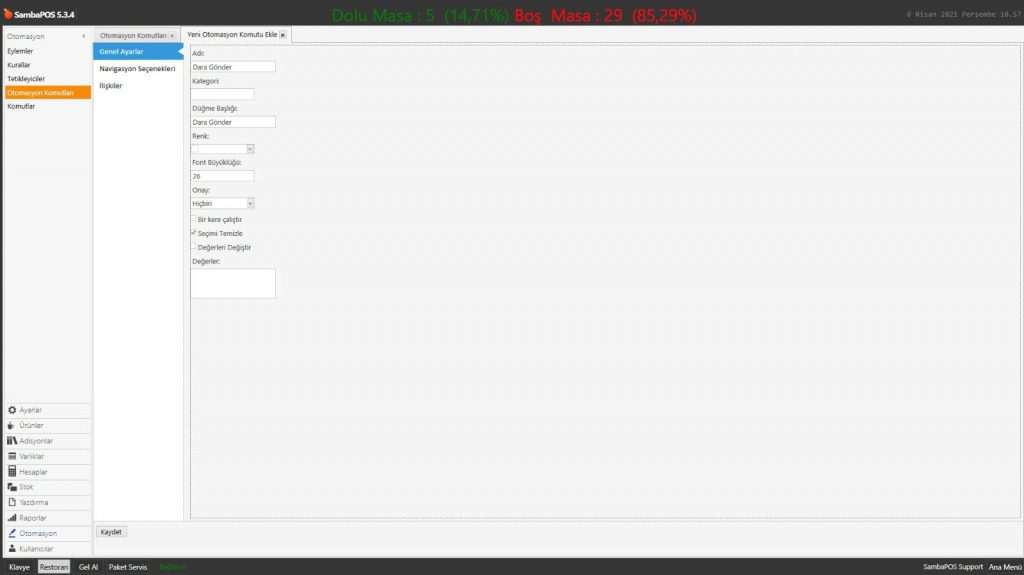
Task: Tick the Değerleri Değiştir checkbox
Action: coord(194,247)
